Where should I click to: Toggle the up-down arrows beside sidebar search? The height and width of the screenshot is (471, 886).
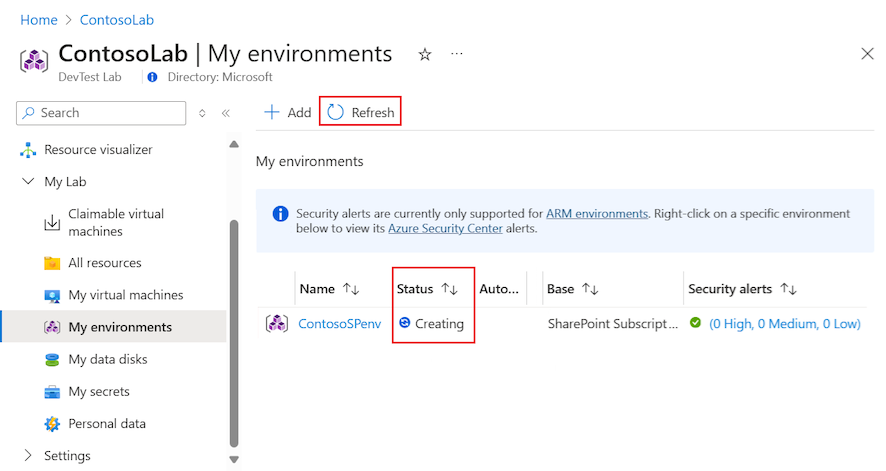[x=202, y=113]
